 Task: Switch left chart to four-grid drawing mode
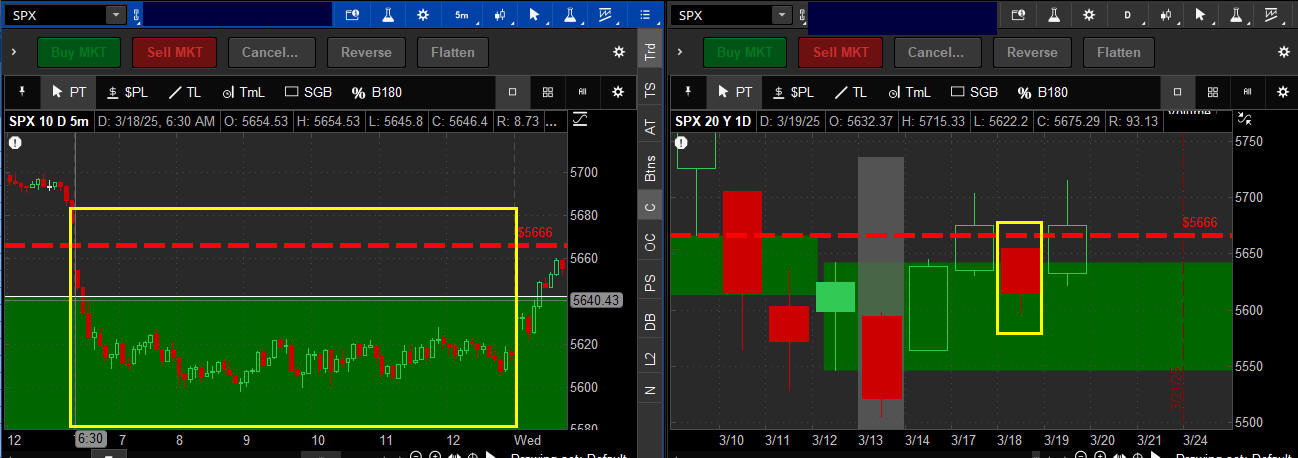548,92
